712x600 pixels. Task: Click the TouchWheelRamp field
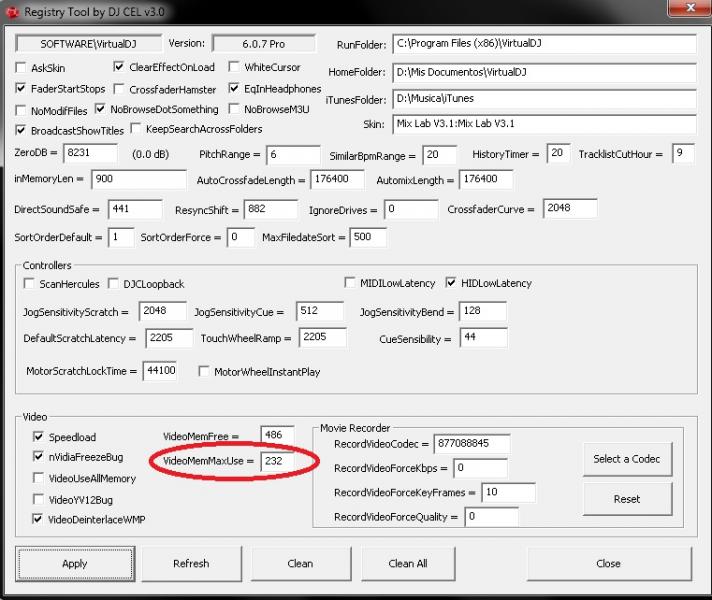(x=322, y=337)
